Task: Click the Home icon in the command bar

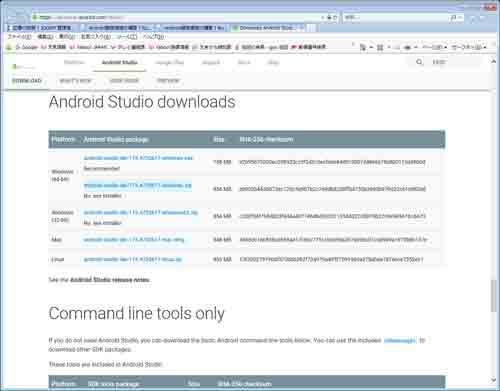Action: [x=363, y=48]
